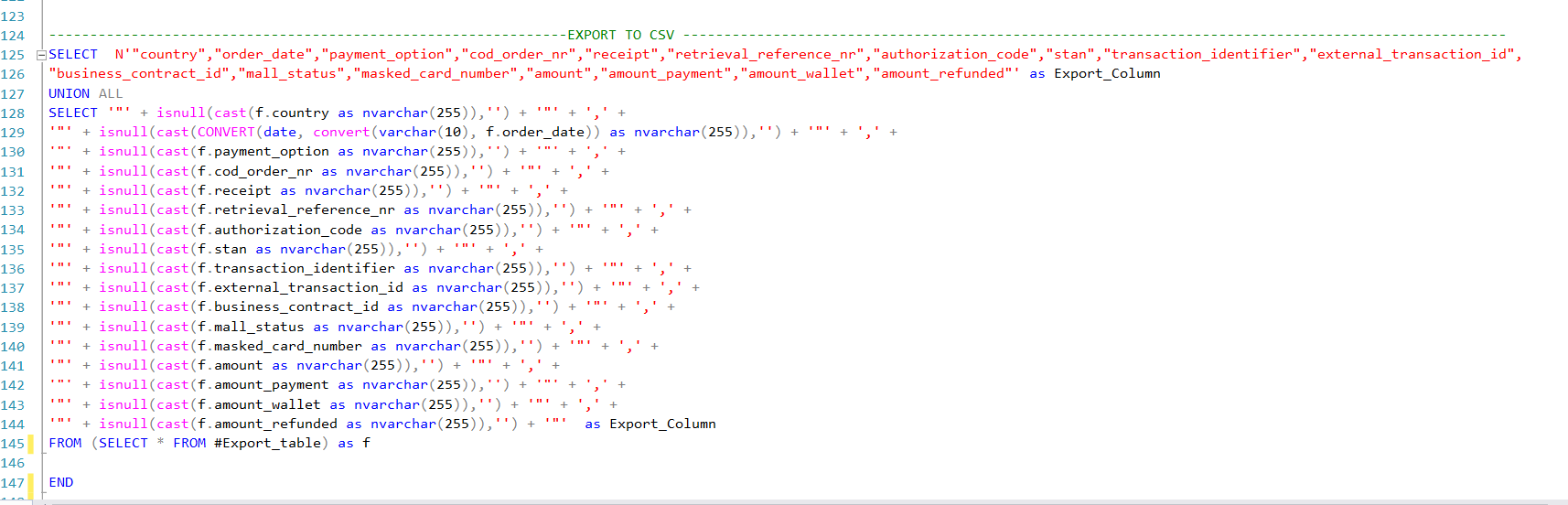The width and height of the screenshot is (1568, 505).
Task: Click f.external_transaction_id on line 137
Action: [300, 287]
